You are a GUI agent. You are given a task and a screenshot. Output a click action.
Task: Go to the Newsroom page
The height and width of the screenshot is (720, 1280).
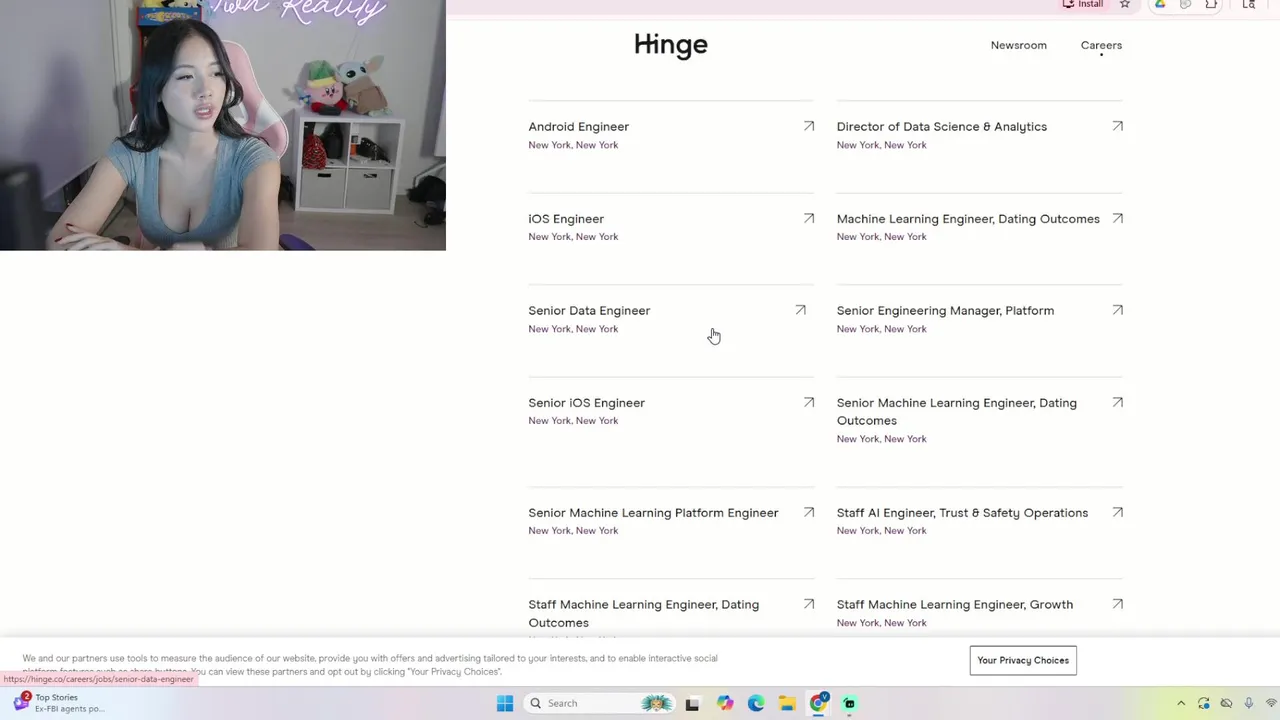[x=1018, y=45]
